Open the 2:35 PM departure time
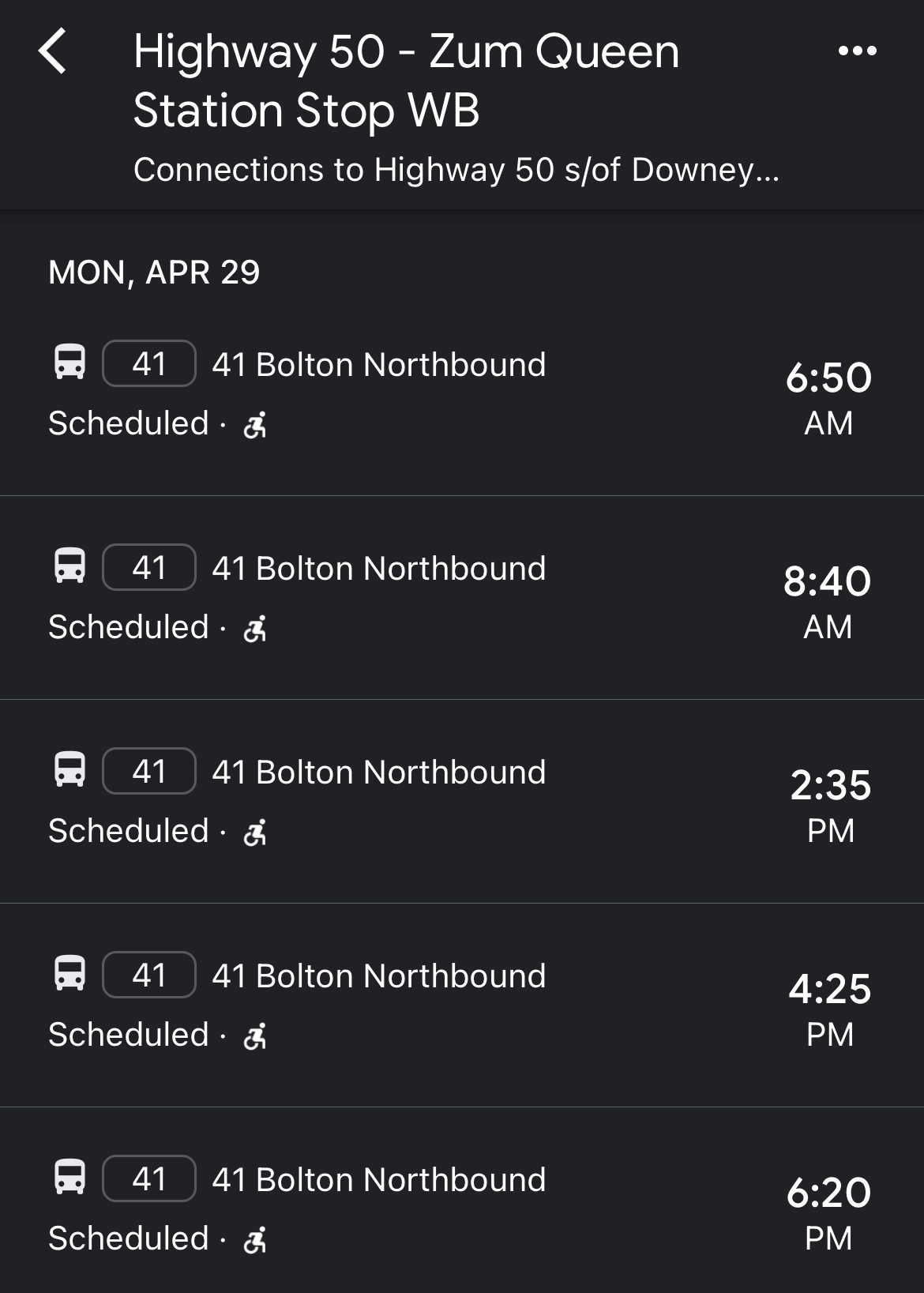Image resolution: width=924 pixels, height=1293 pixels. 830,804
